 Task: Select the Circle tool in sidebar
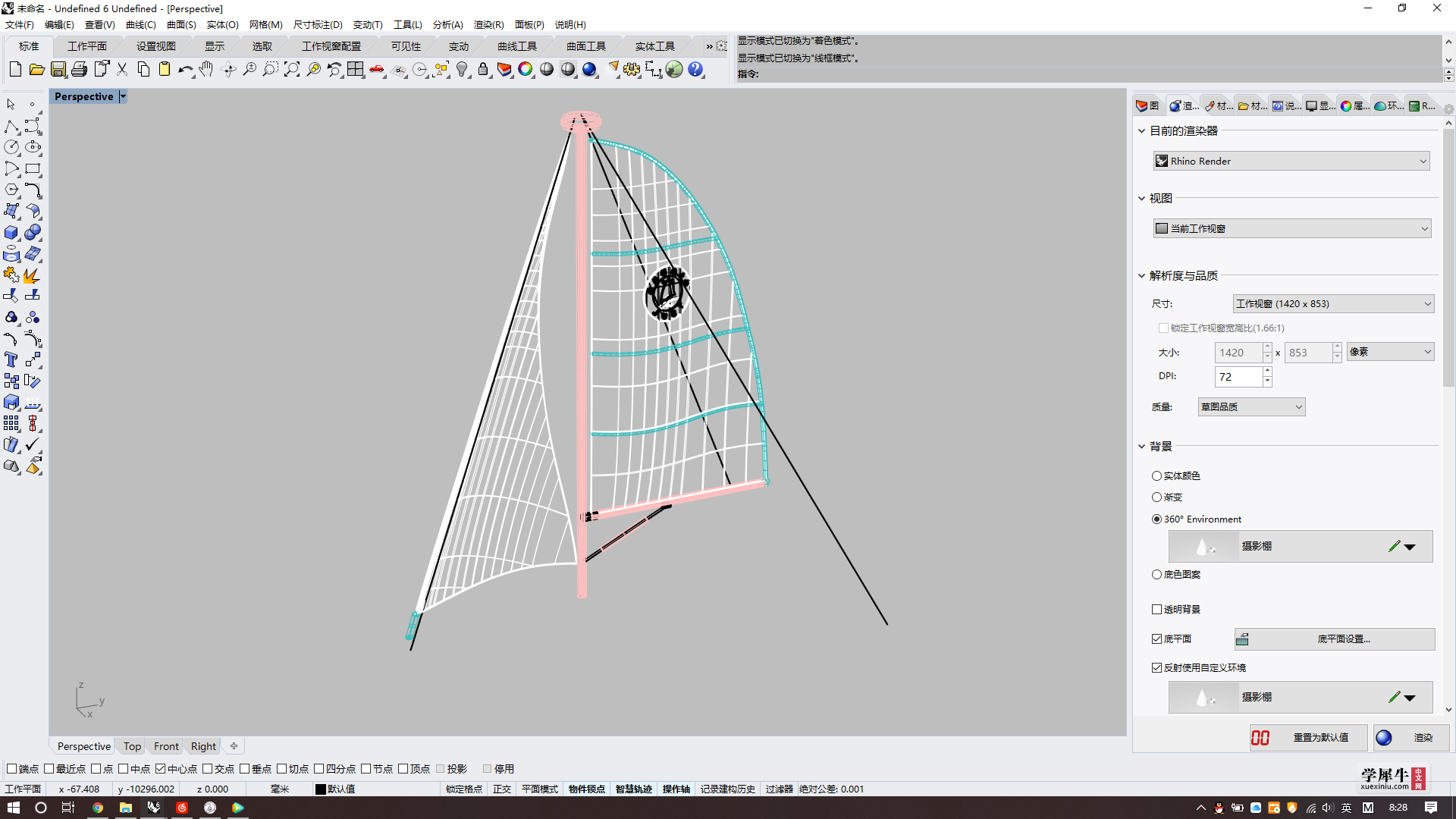pyautogui.click(x=11, y=147)
